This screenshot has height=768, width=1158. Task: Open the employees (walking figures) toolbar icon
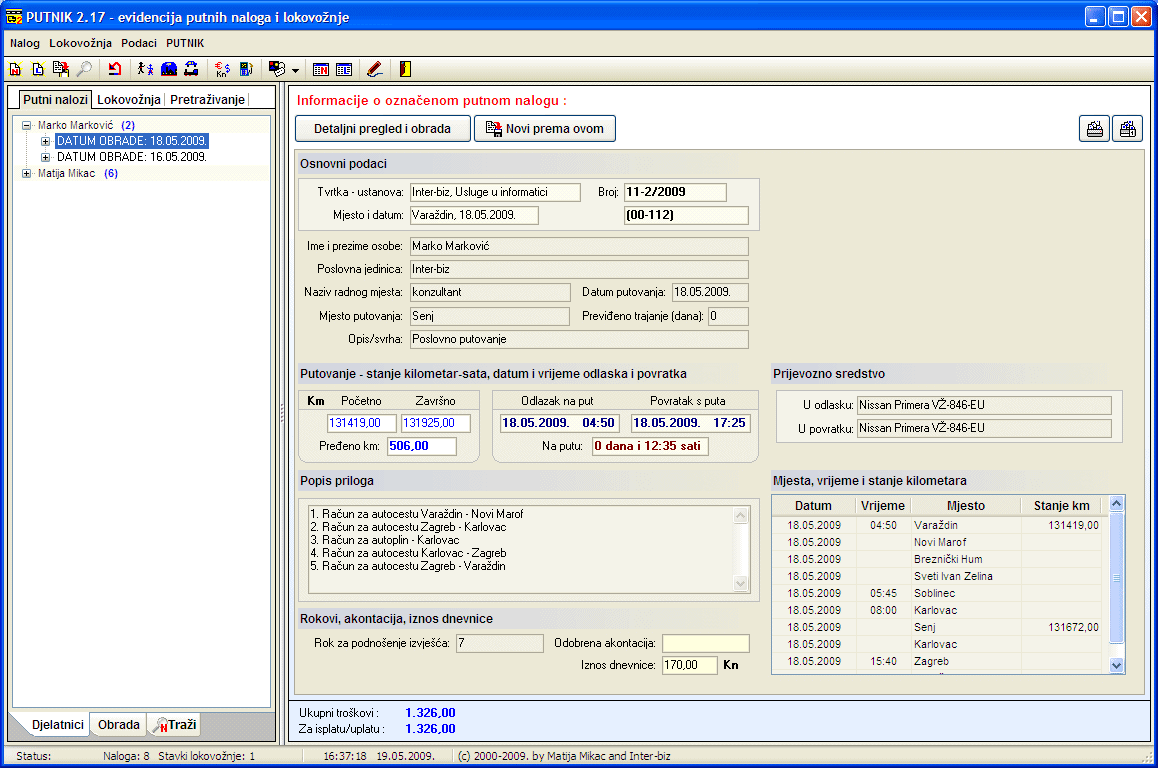point(146,70)
